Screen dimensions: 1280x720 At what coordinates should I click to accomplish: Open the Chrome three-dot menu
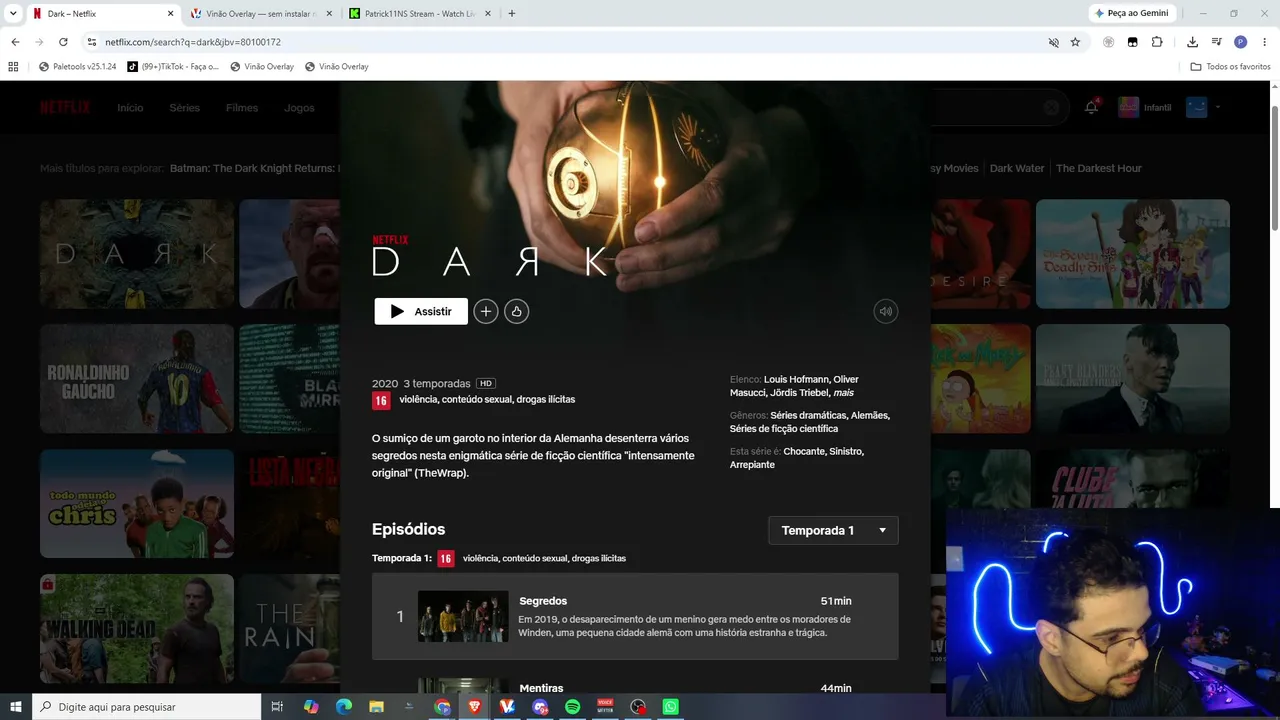click(x=1264, y=42)
